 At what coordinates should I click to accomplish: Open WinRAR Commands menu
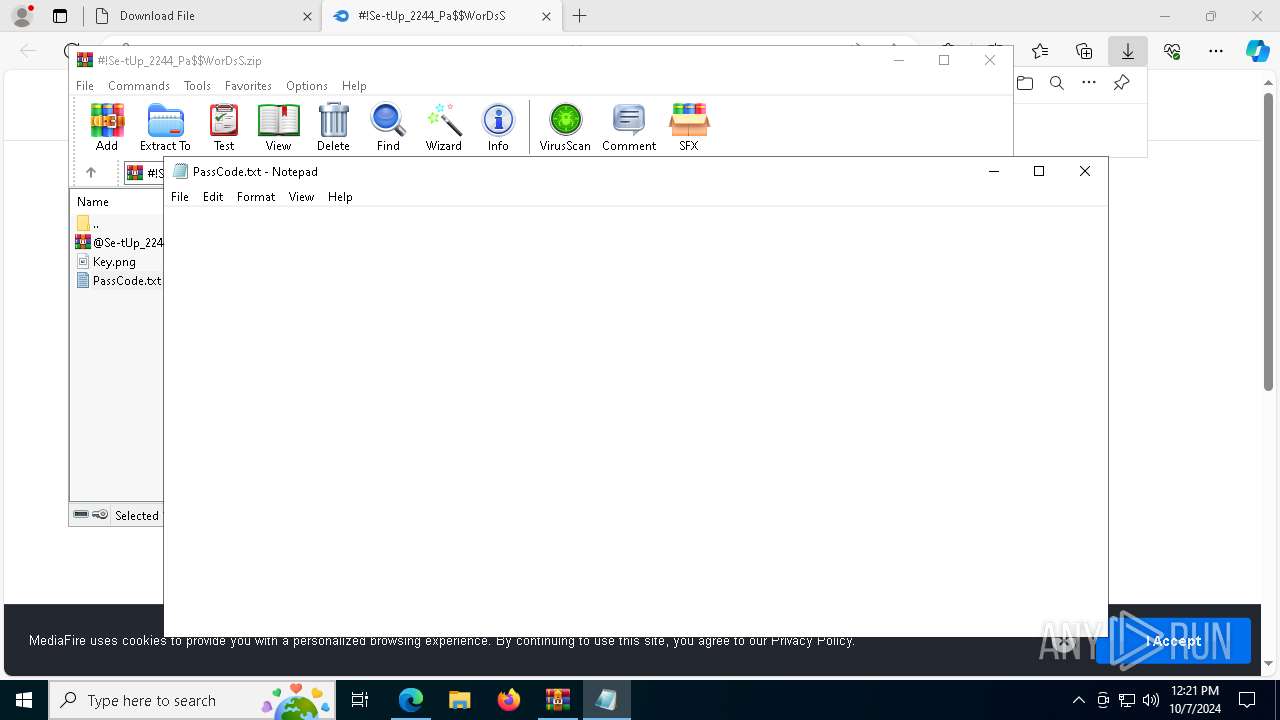coord(139,86)
